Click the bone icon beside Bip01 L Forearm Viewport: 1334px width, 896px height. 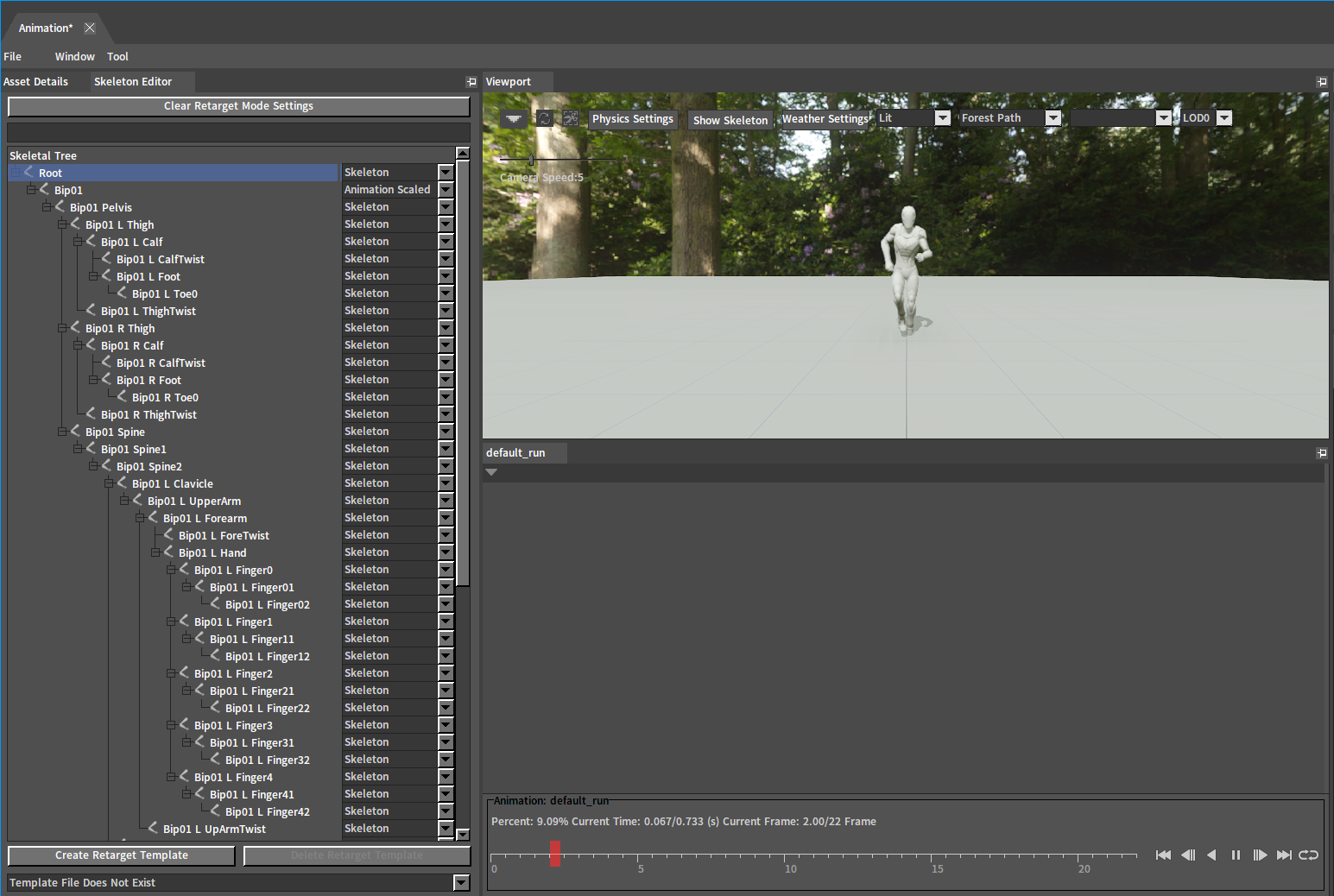coord(153,517)
